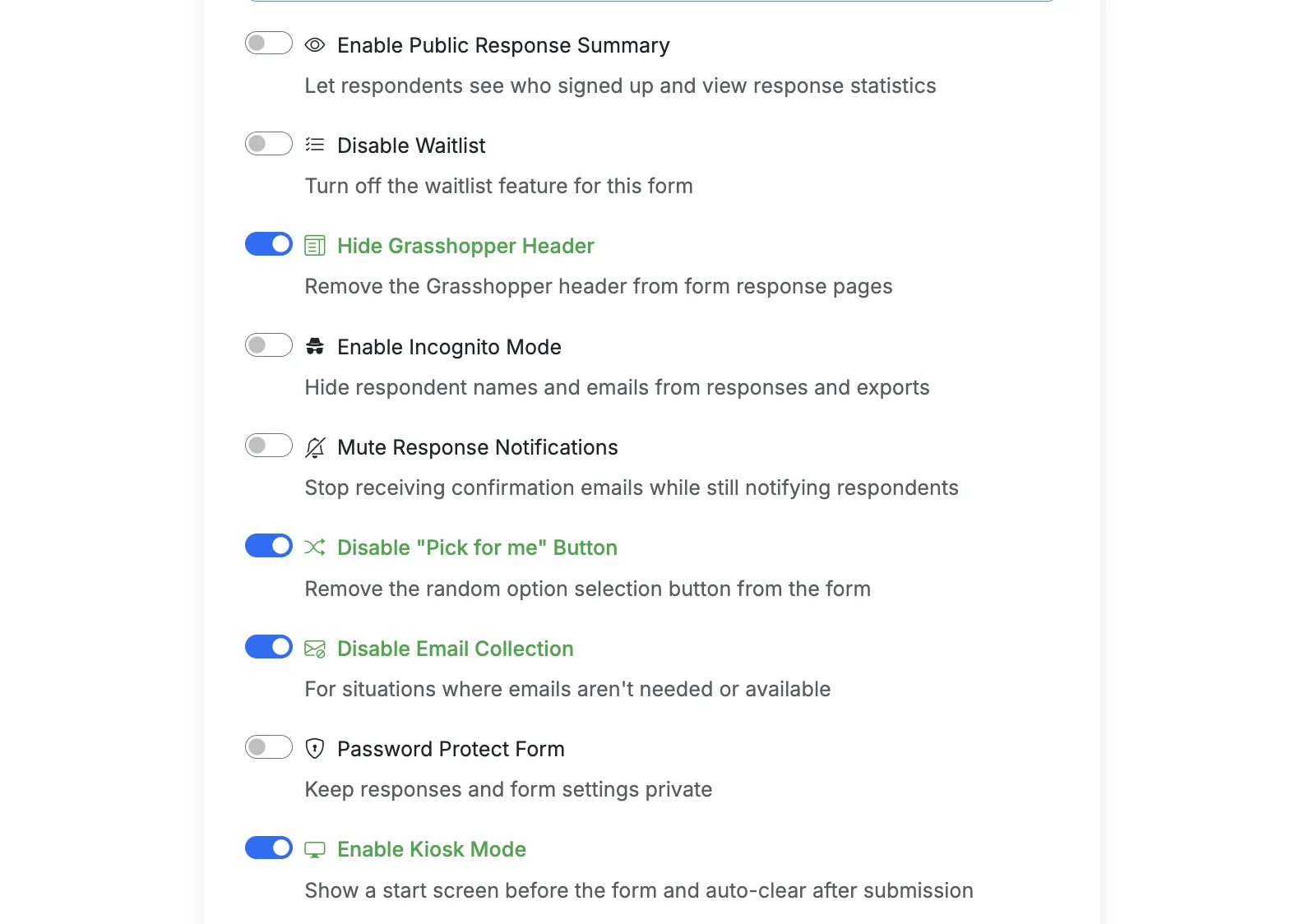1296x924 pixels.
Task: Enable Incognito Mode
Action: point(268,344)
